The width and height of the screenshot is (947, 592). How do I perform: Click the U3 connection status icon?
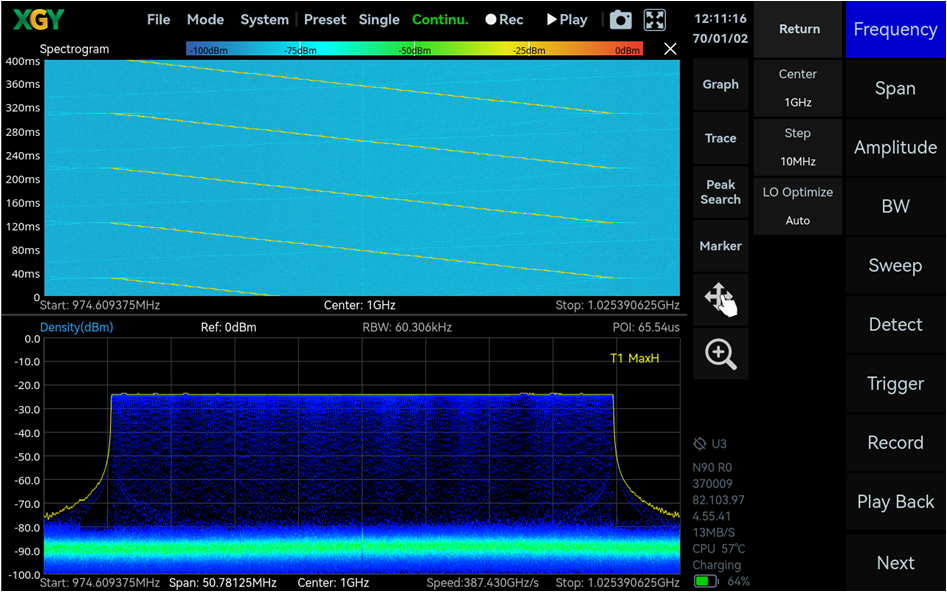coord(699,444)
